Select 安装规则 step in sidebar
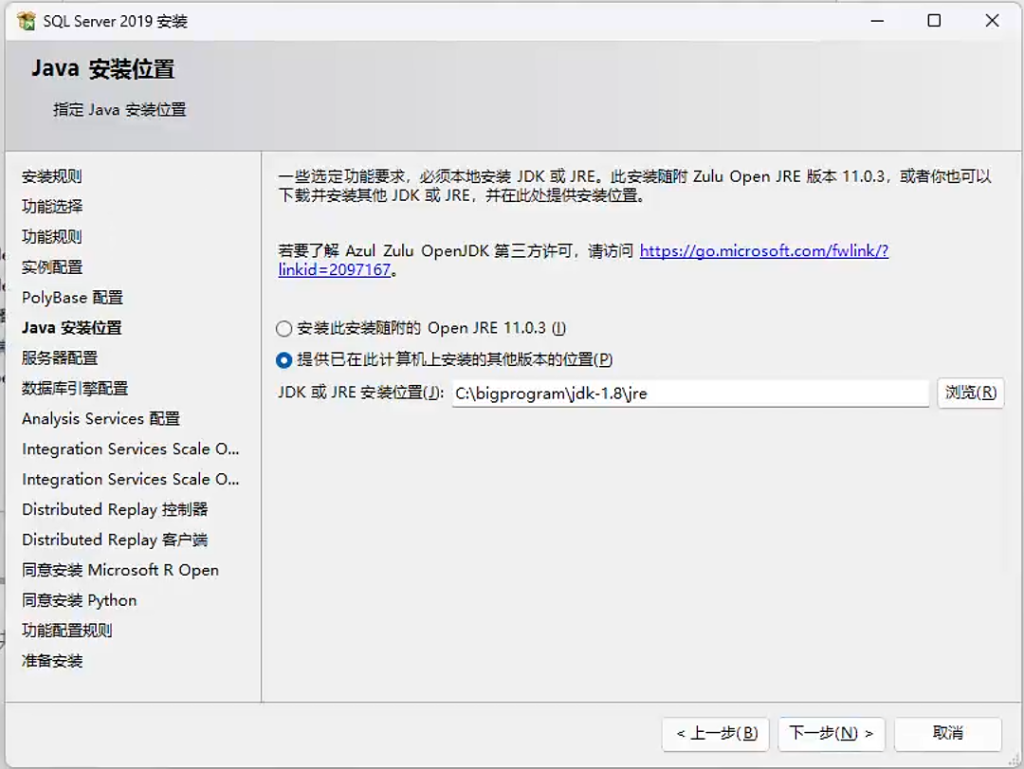Screen dimensions: 1024x769 pos(52,176)
